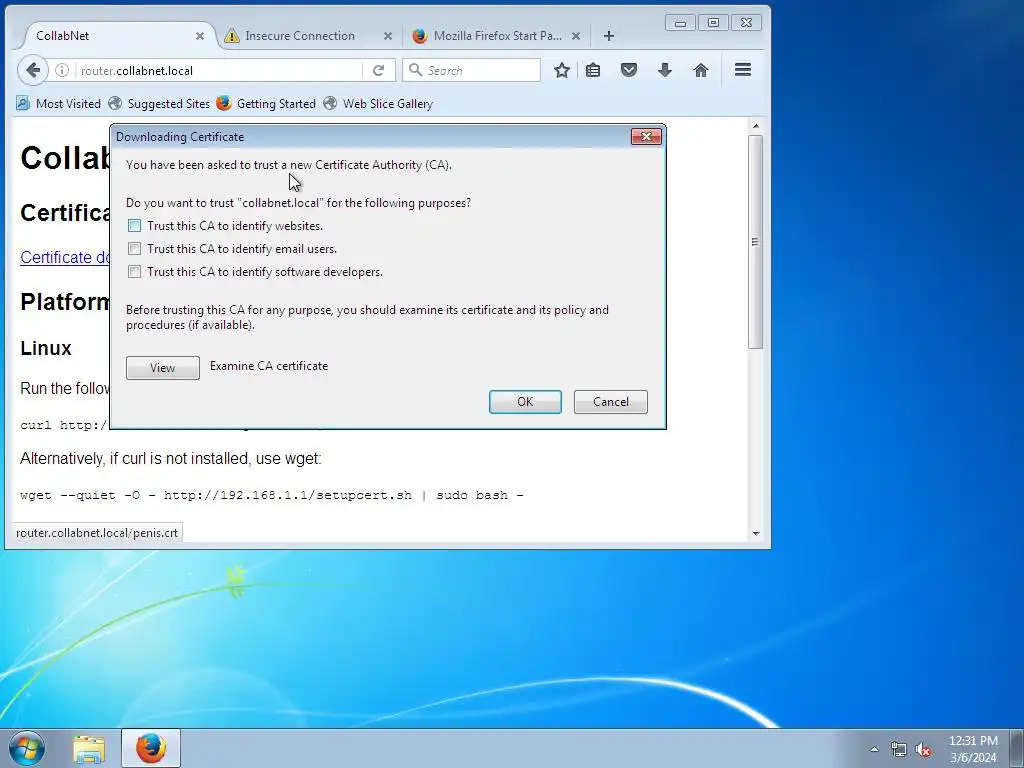
Task: Click the Show desktop strip beside the clock
Action: 1017,748
